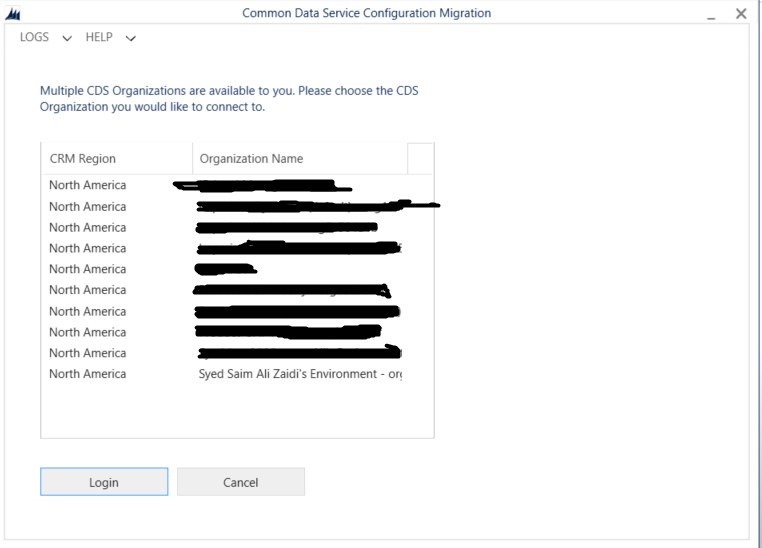Close the Configuration Migration window
Viewport: 762px width, 548px height.
741,14
